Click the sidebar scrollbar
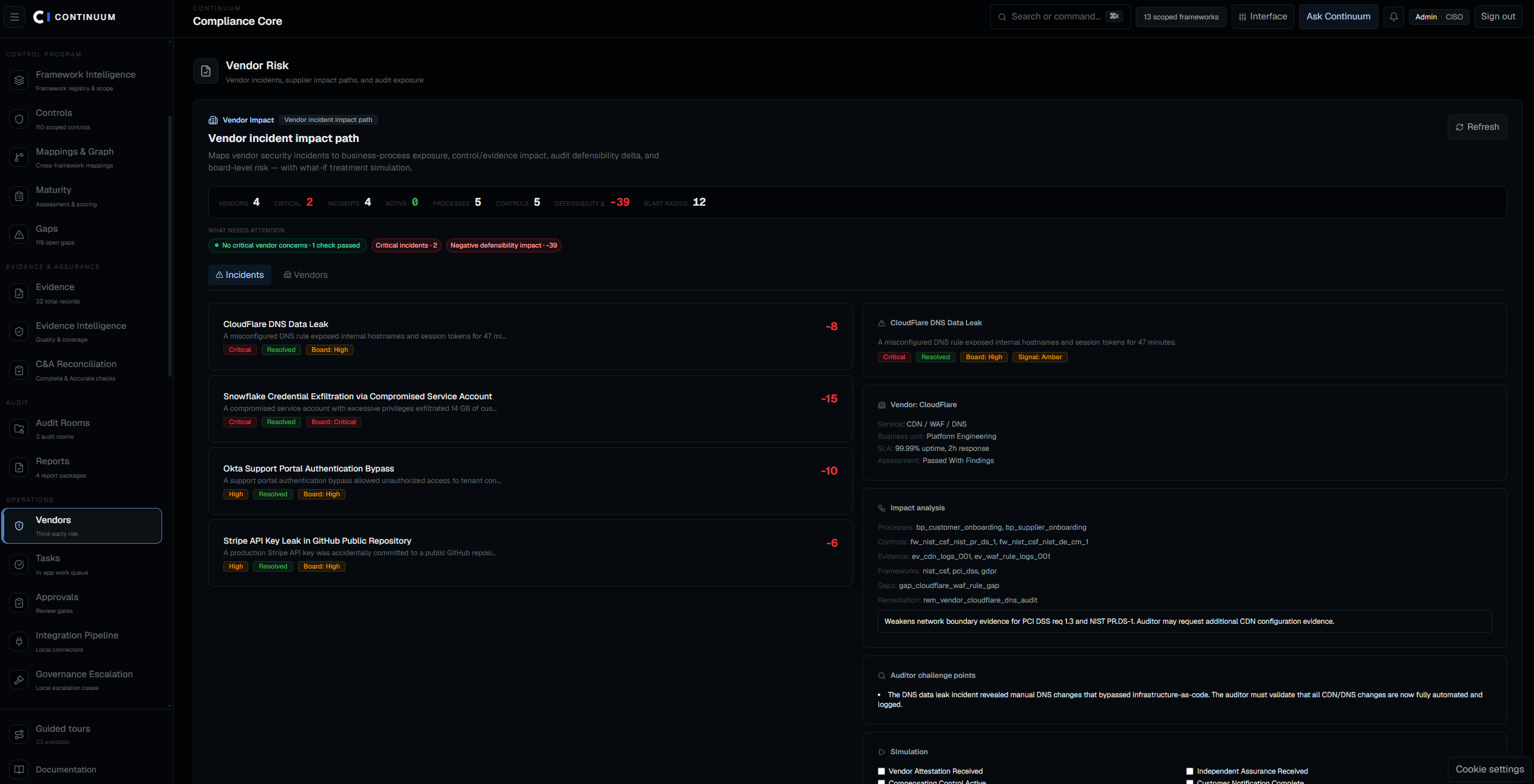 pos(170,246)
